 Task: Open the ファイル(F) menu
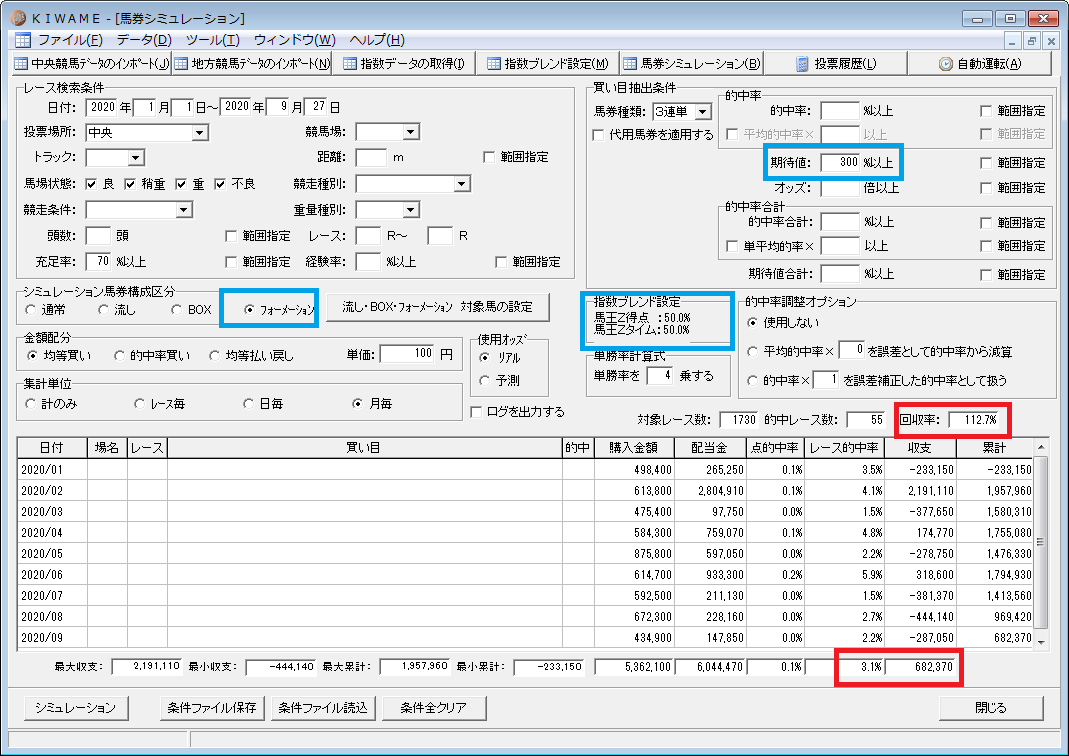point(70,40)
